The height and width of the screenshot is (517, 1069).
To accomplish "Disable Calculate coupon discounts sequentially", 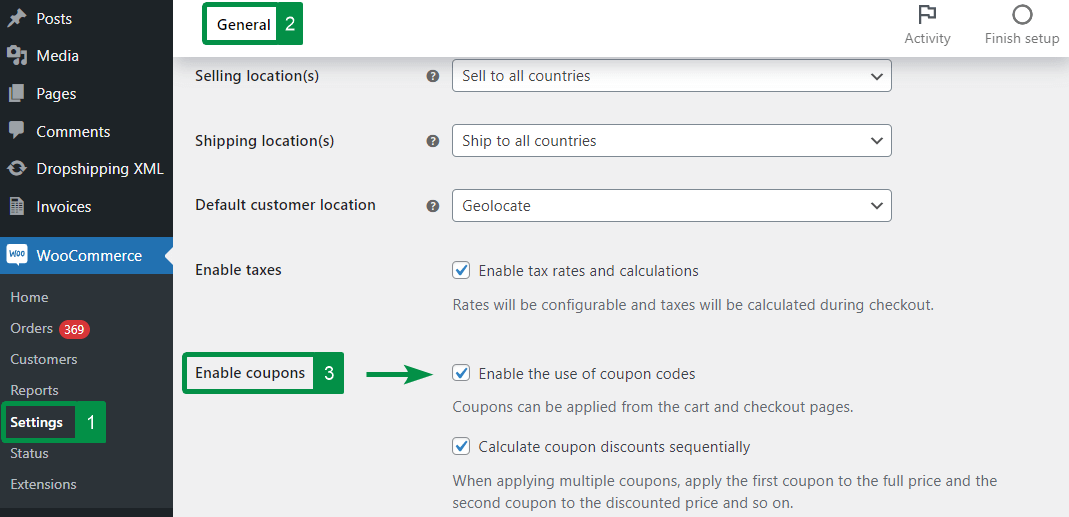I will click(461, 446).
